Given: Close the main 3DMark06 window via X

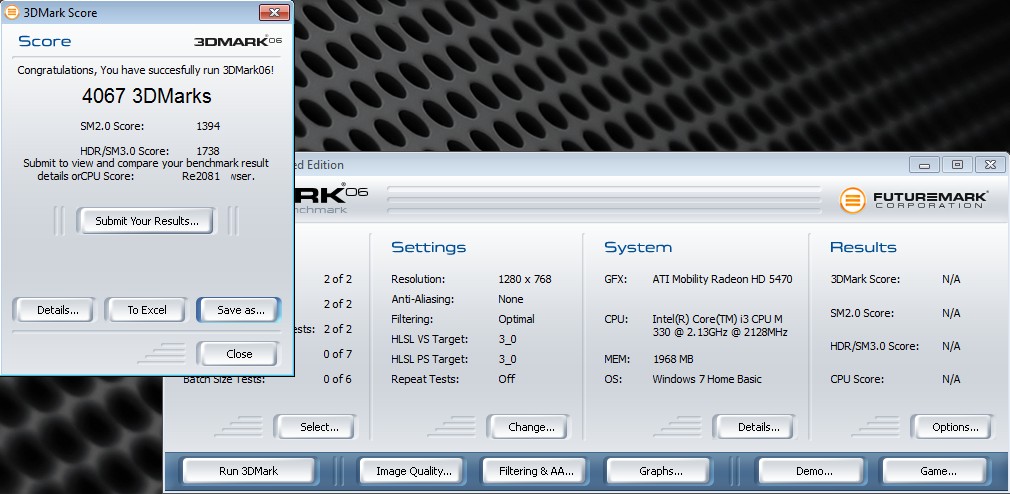Looking at the screenshot, I should 989,165.
